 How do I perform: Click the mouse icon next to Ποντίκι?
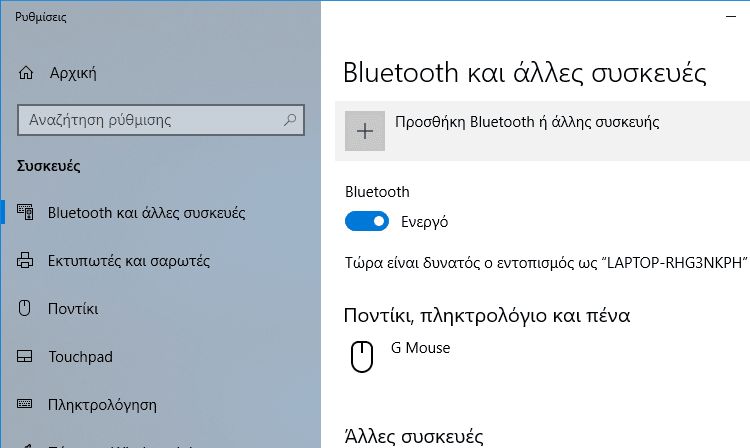(x=24, y=308)
